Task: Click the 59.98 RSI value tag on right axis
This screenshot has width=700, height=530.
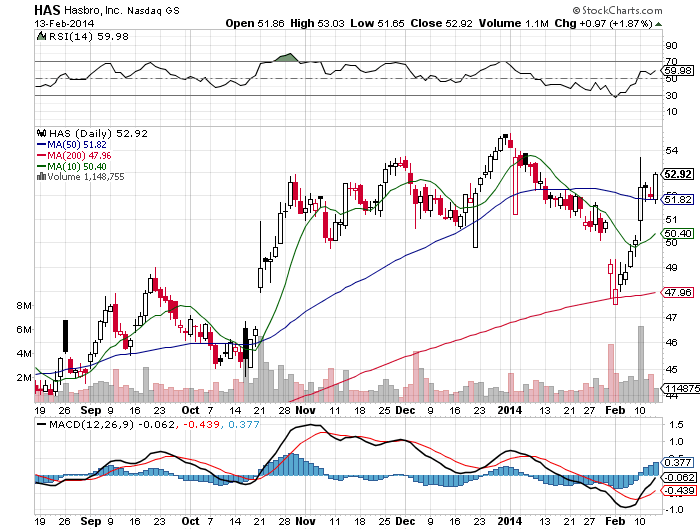Action: (678, 70)
